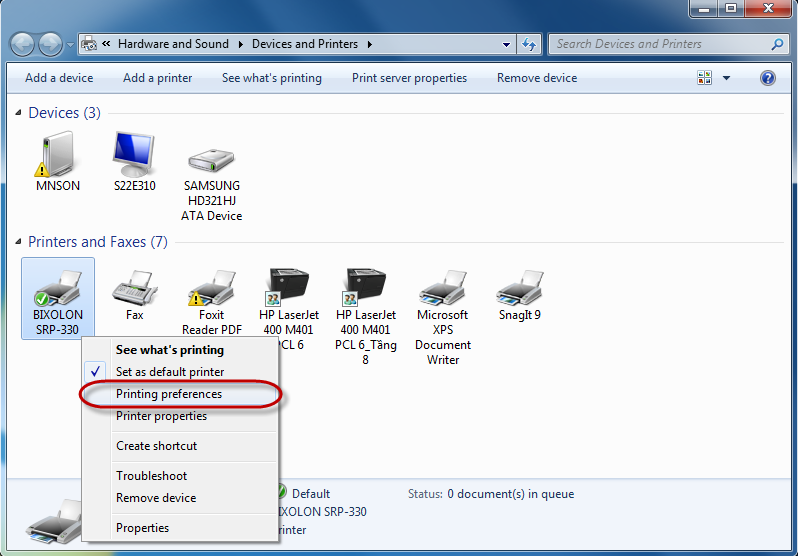The height and width of the screenshot is (556, 798).
Task: Choose Printing preferences from context menu
Action: [x=169, y=394]
